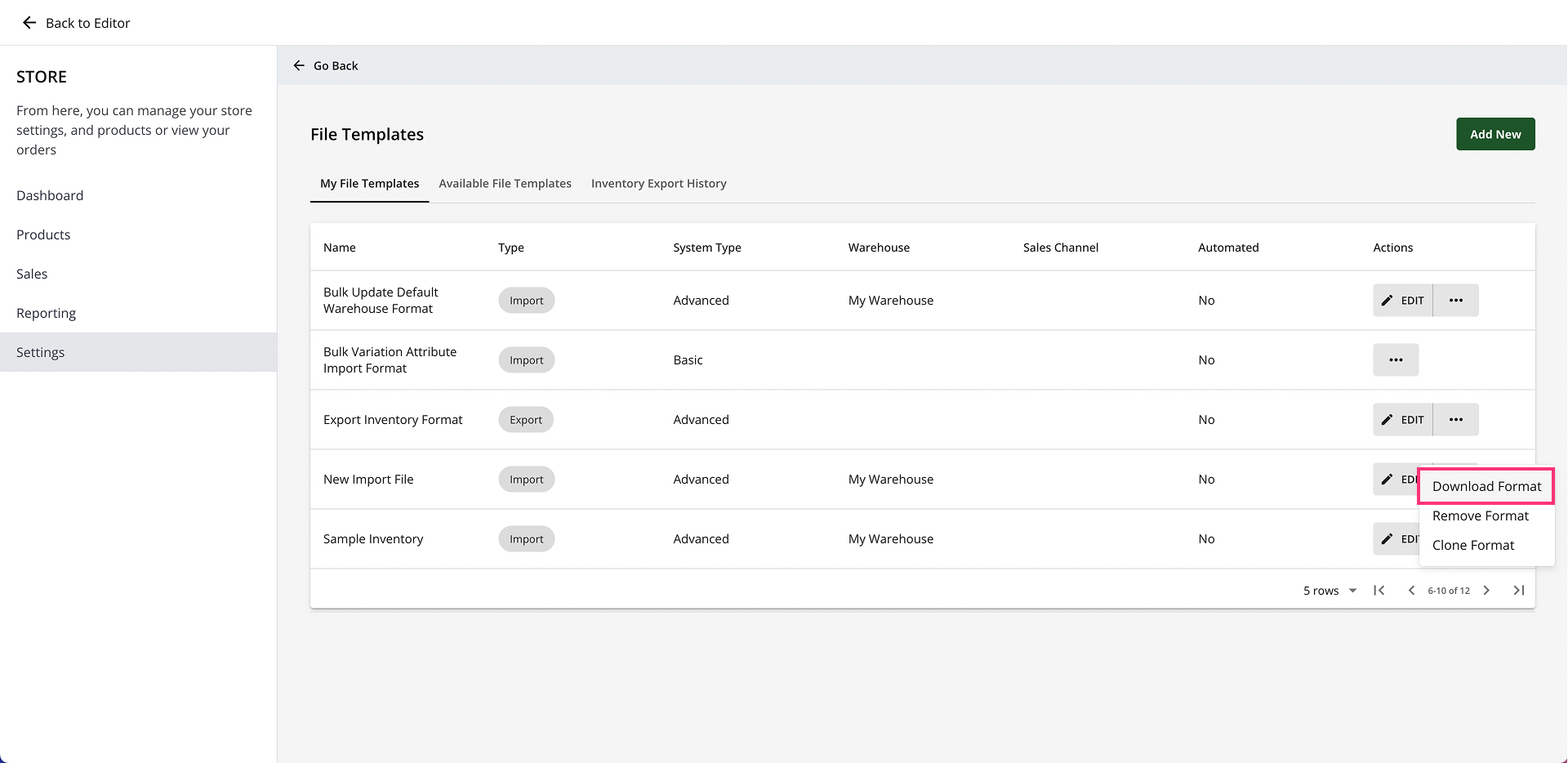Go to previous page of table
1568x763 pixels.
1411,591
